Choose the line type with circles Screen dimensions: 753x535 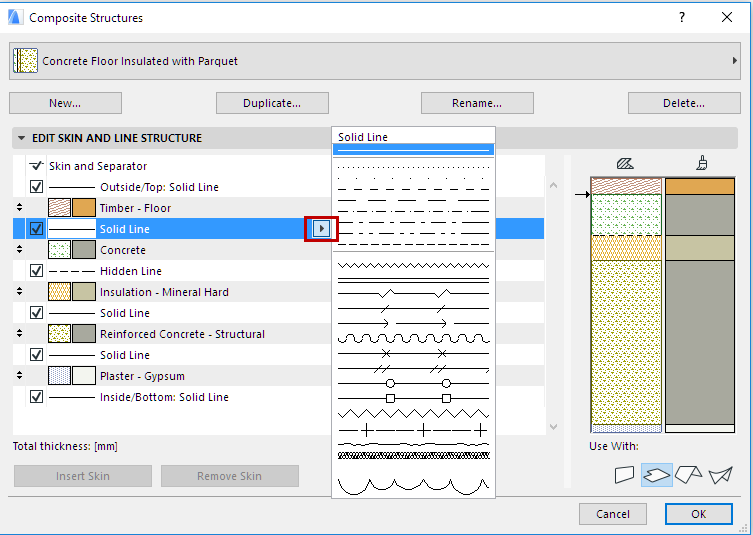pyautogui.click(x=413, y=383)
